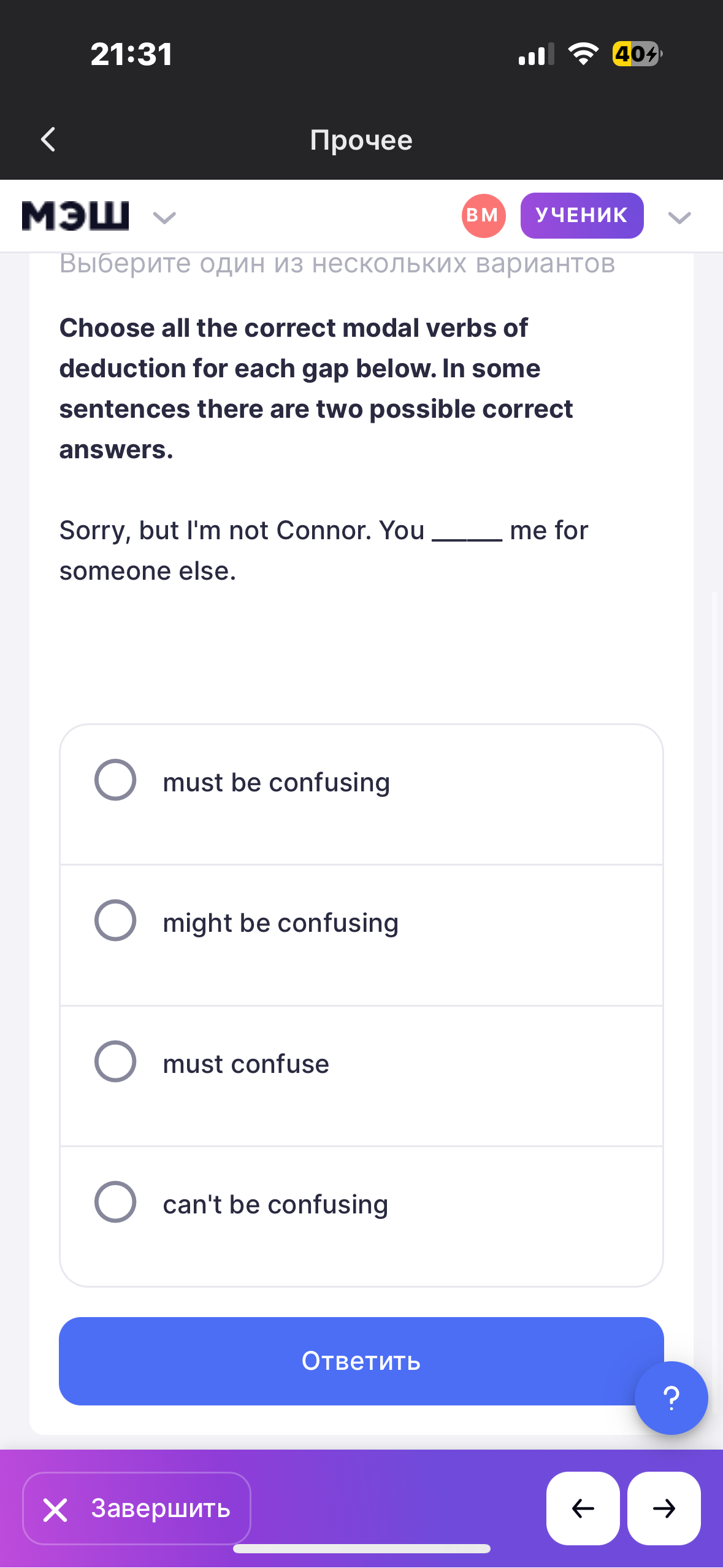
Task: Expand the dropdown beside УЧЕНИК badge
Action: tap(679, 217)
